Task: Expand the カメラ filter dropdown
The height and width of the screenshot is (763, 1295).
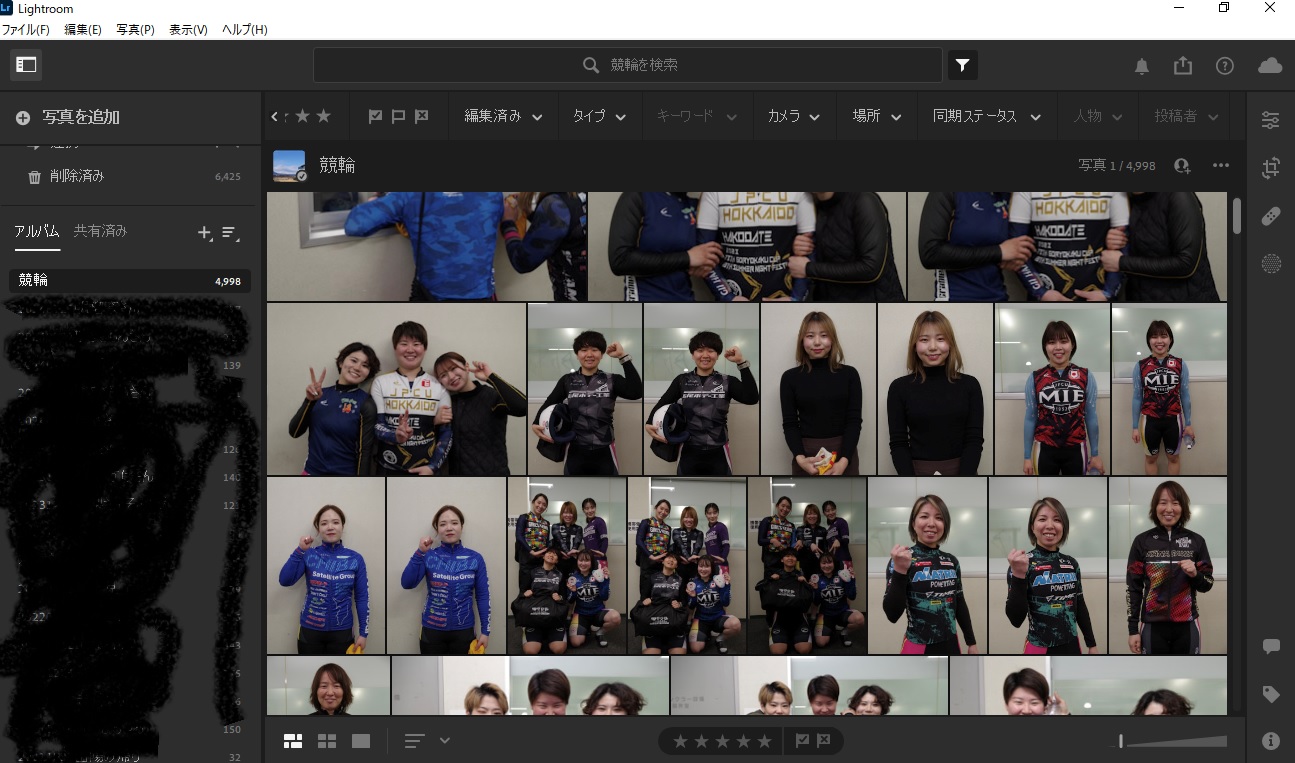Action: tap(794, 117)
